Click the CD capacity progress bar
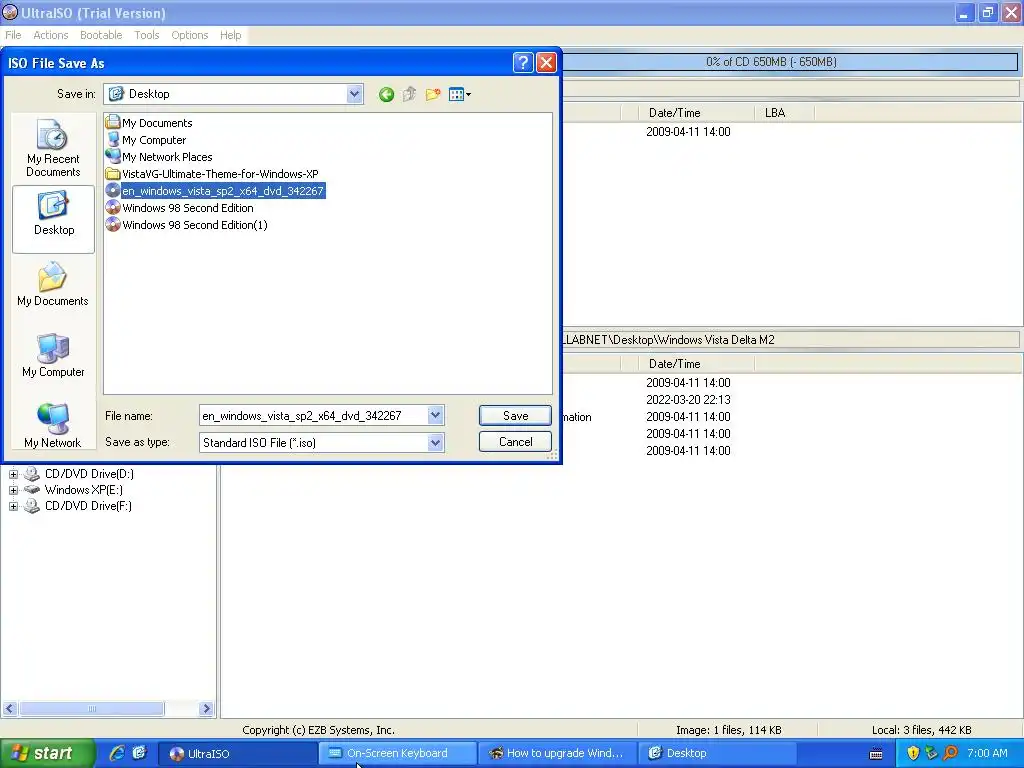The image size is (1024, 768). tap(789, 62)
